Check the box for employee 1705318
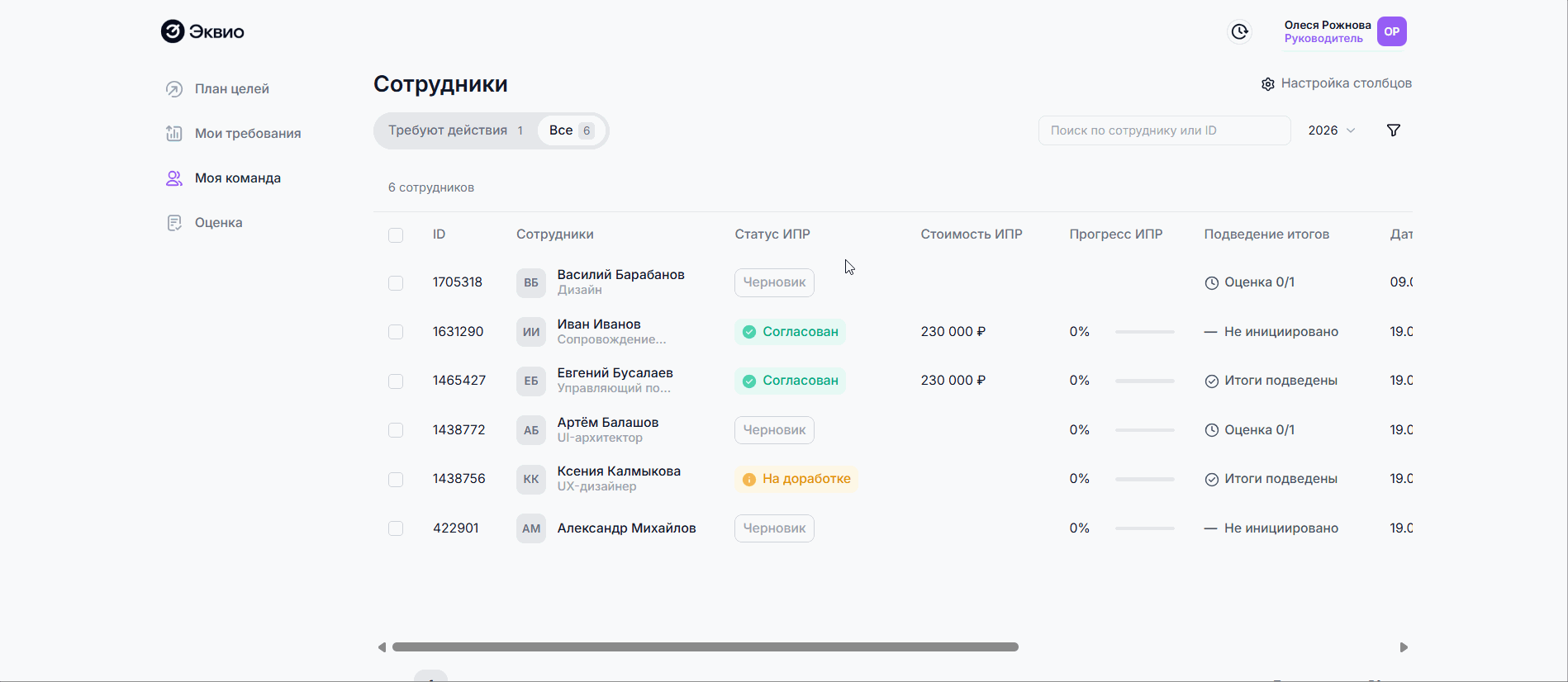1568x682 pixels. point(396,283)
